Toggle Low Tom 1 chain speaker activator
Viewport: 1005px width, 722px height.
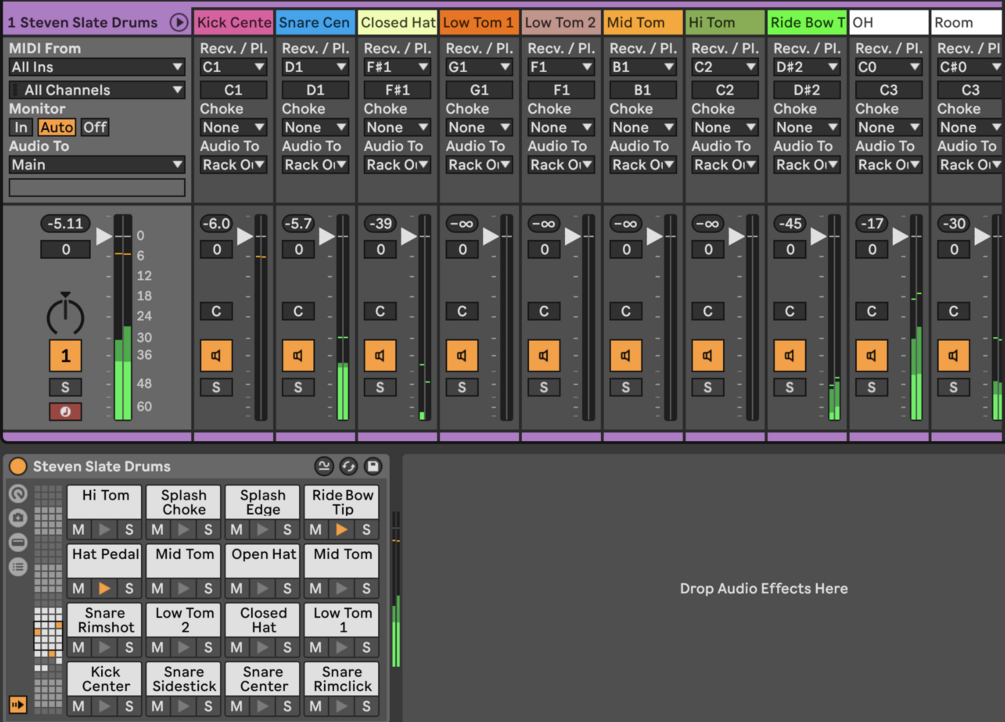pos(462,355)
